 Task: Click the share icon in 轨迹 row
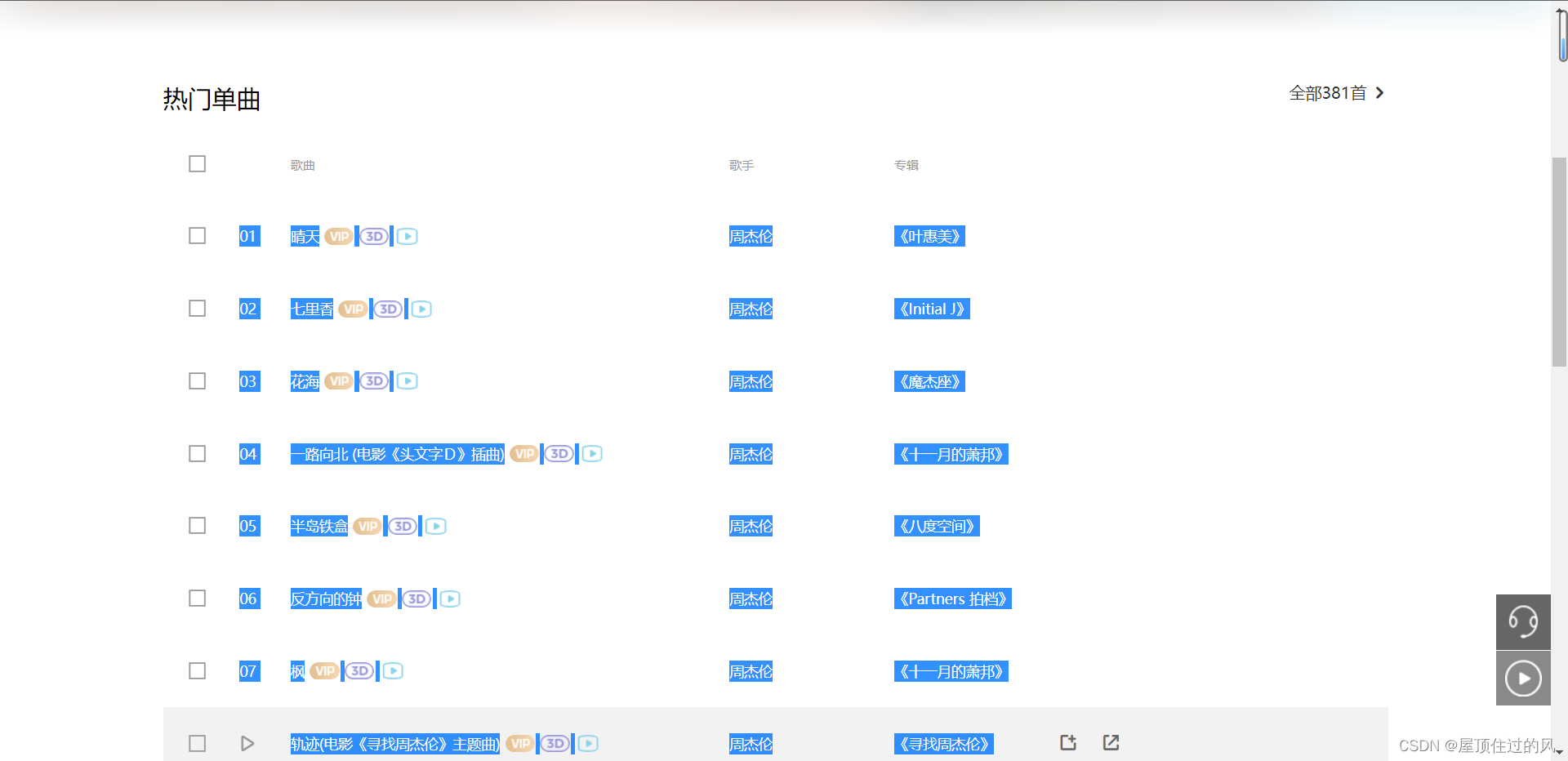click(1111, 742)
